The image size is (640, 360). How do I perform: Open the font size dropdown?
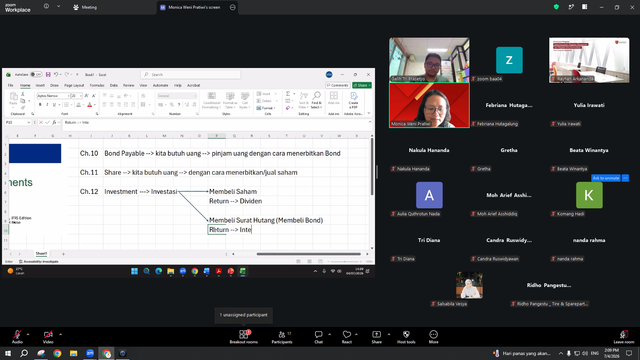(76, 96)
